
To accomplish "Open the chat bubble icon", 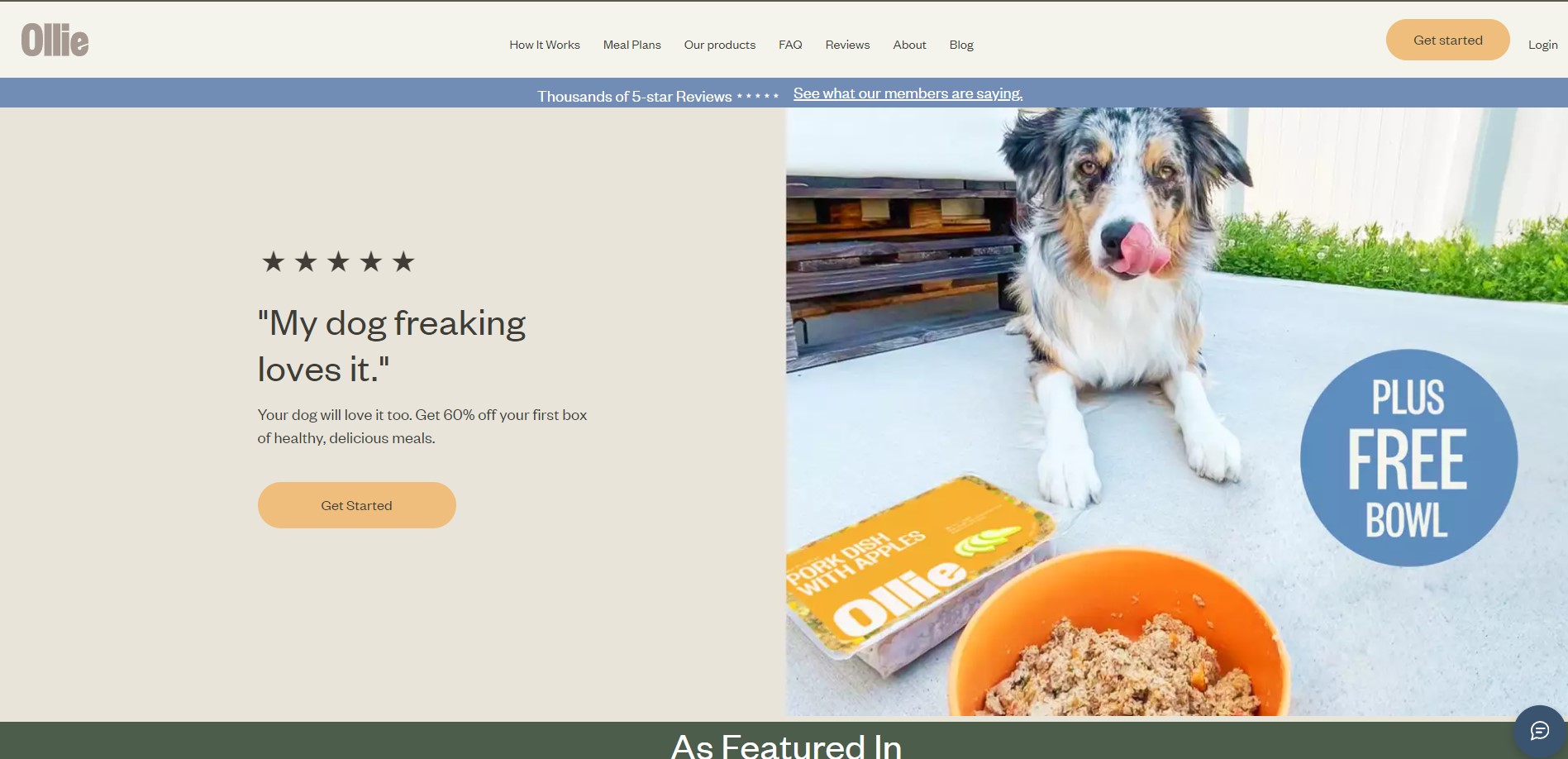I will (x=1539, y=730).
